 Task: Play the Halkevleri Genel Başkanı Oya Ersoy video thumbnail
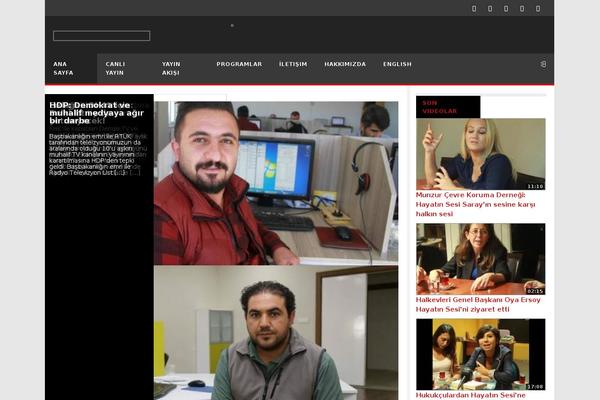click(x=481, y=259)
